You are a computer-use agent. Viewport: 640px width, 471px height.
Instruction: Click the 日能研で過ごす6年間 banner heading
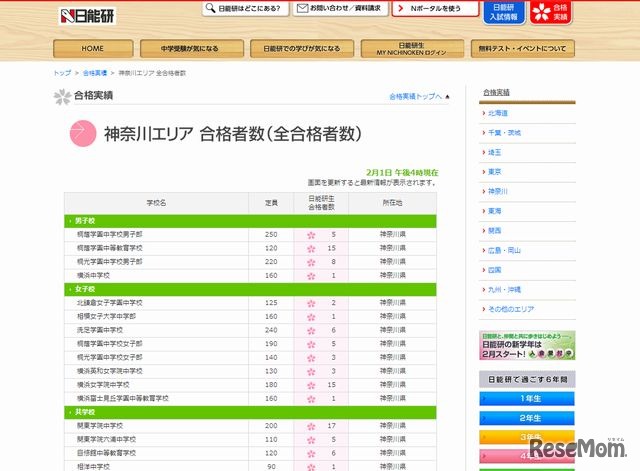point(527,379)
